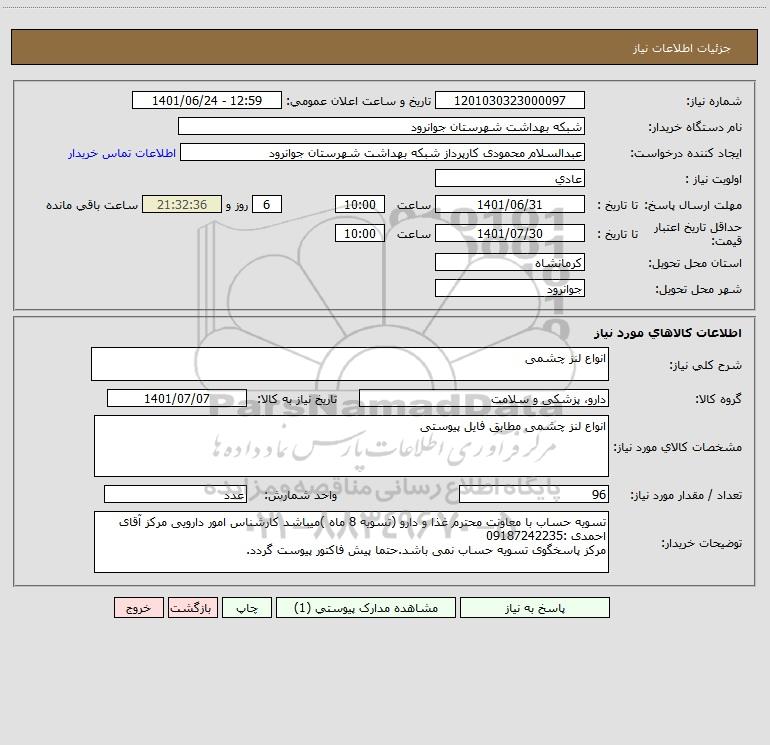Image resolution: width=770 pixels, height=745 pixels.
Task: Click the تاریخ نیاز به کالا label
Action: [297, 399]
